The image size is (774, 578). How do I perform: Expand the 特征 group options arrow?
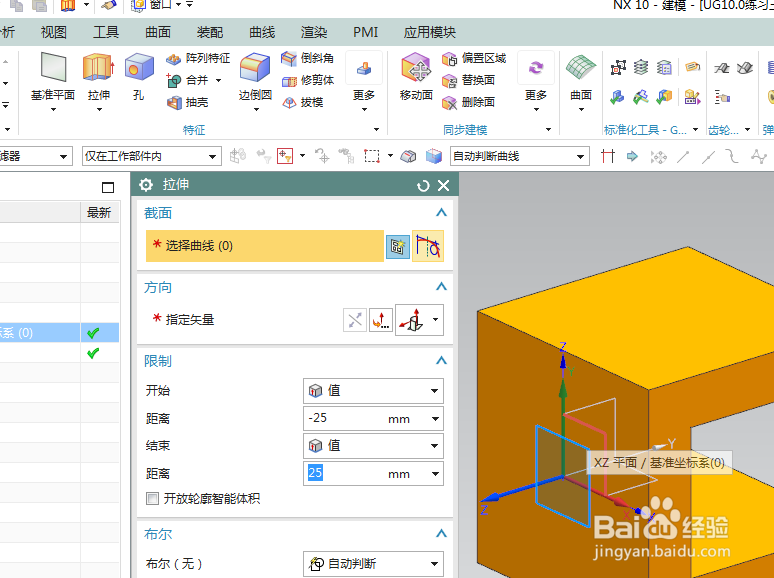click(377, 130)
